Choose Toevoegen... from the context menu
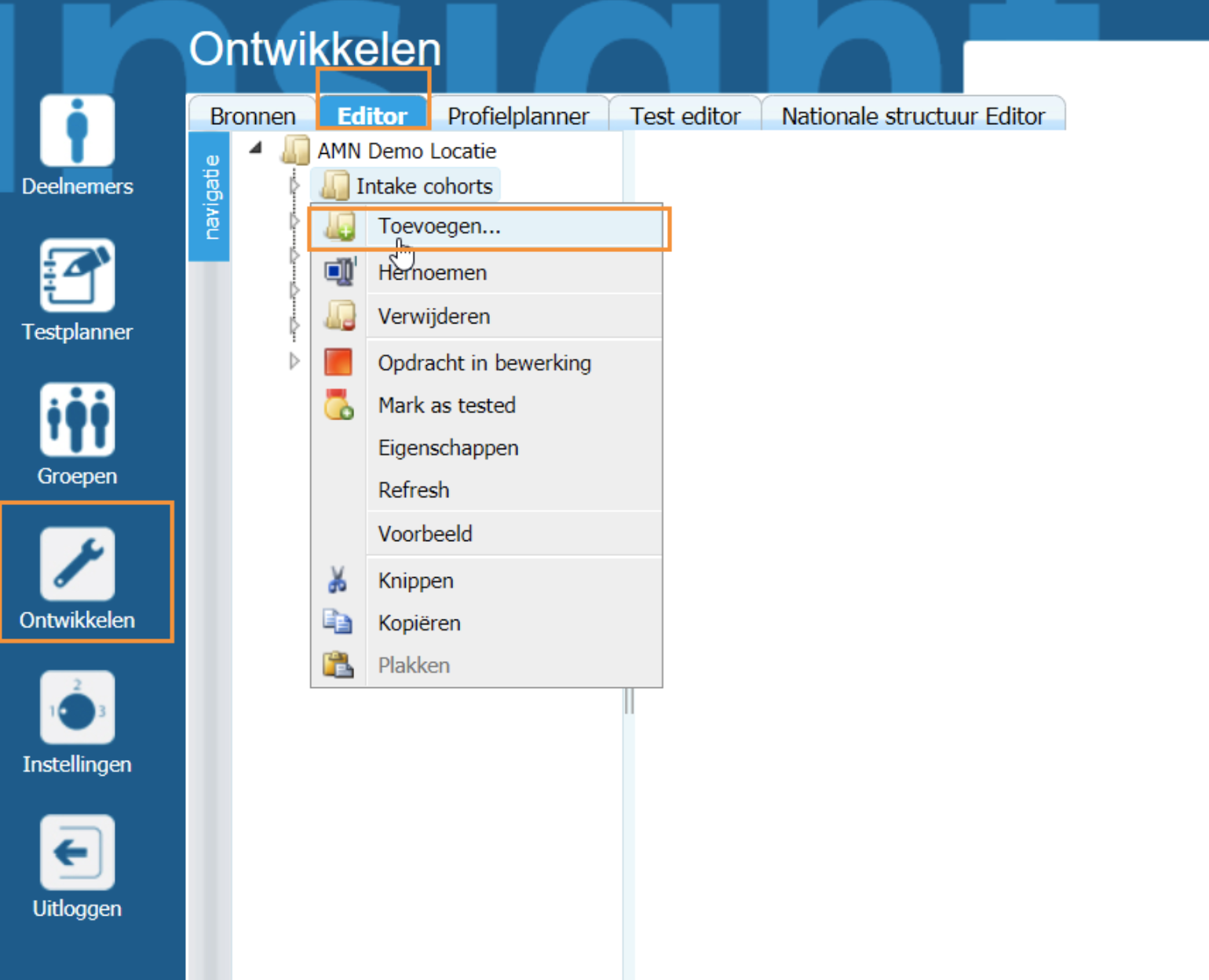This screenshot has width=1209, height=980. click(439, 227)
